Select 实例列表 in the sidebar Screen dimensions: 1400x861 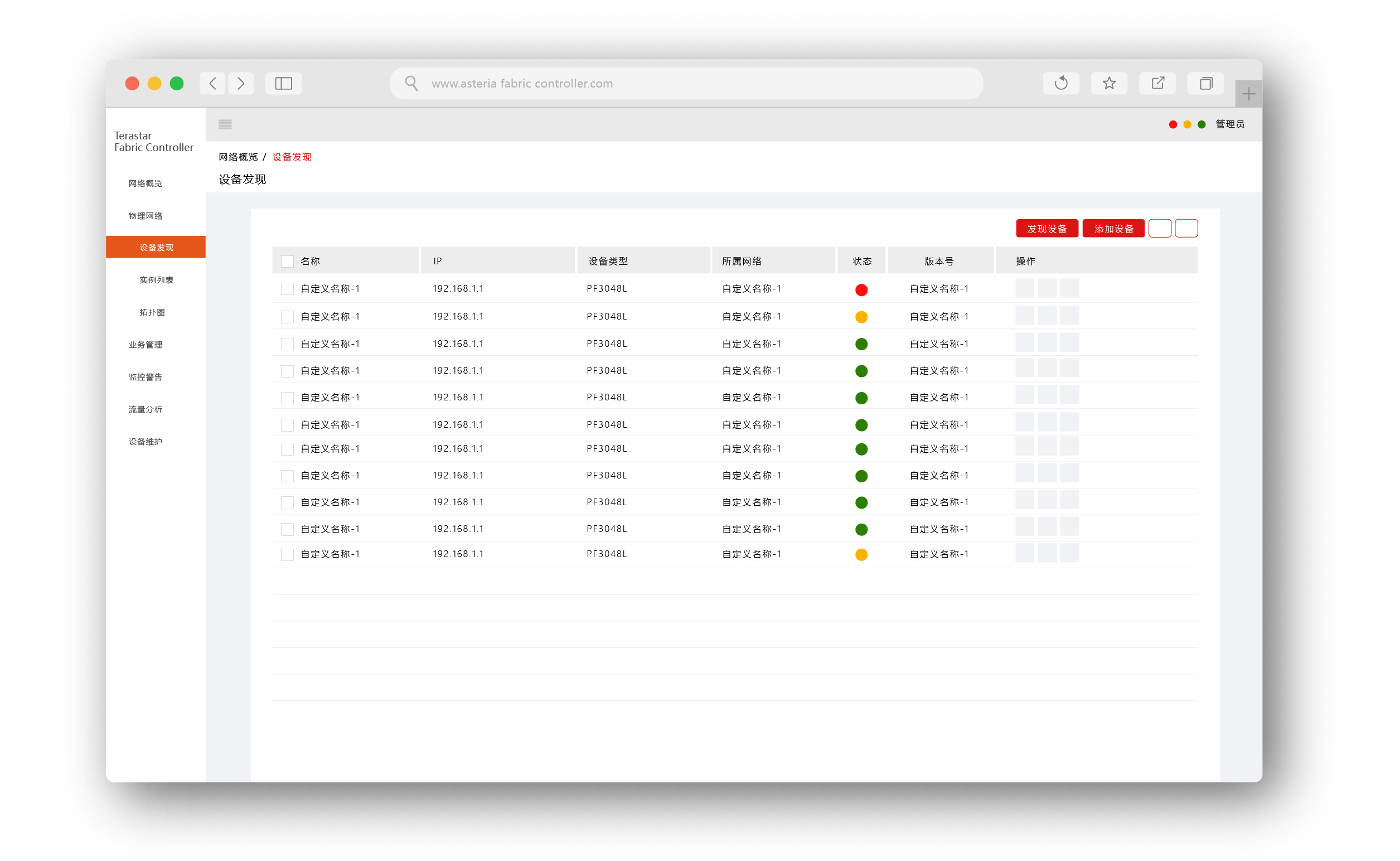156,280
